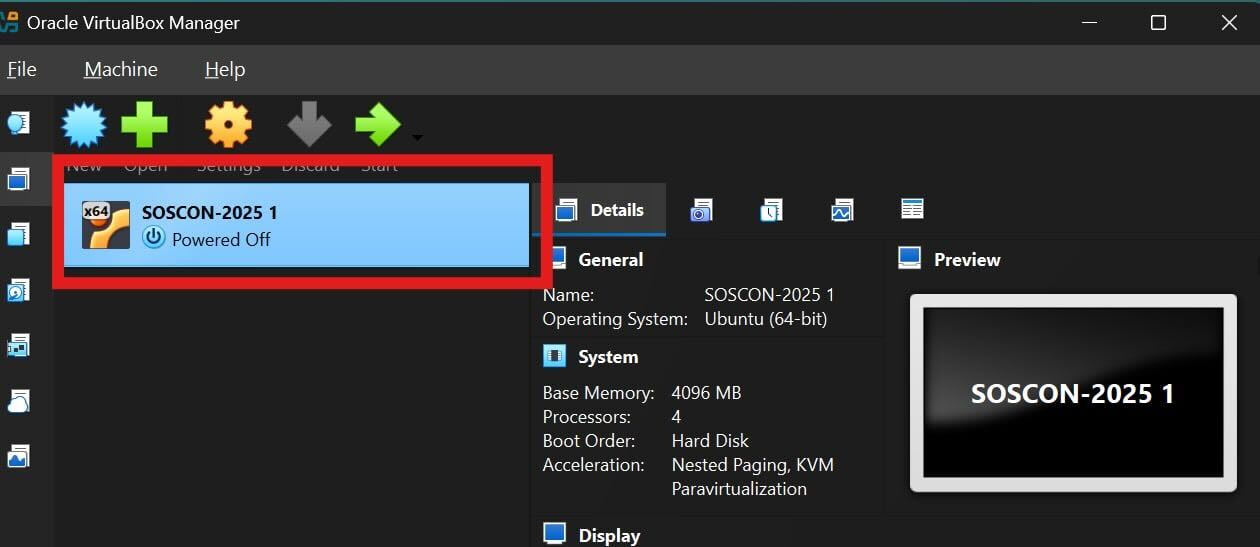Screen dimensions: 1260x547
Task: Click the SOSCON-2025 1 preview thumbnail
Action: 1072,392
